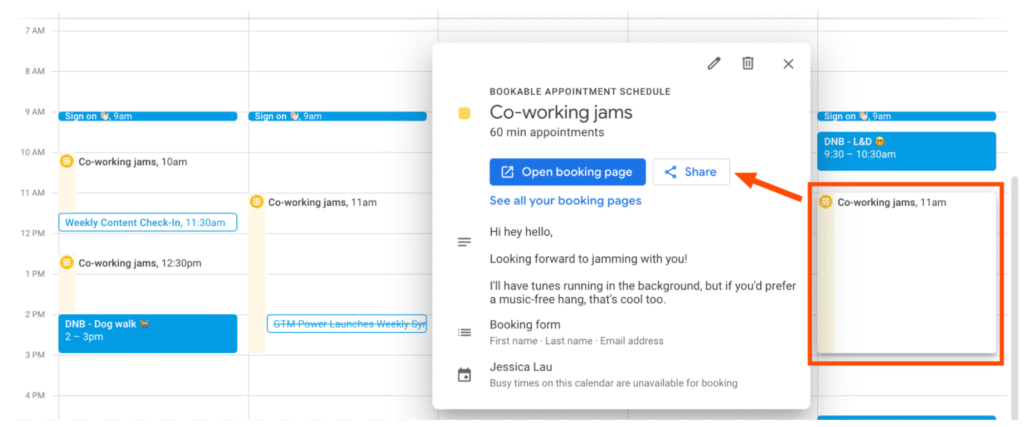Viewport: 1024px width, 427px height.
Task: Click the calendar icon beside Jessica Lau
Action: click(464, 375)
